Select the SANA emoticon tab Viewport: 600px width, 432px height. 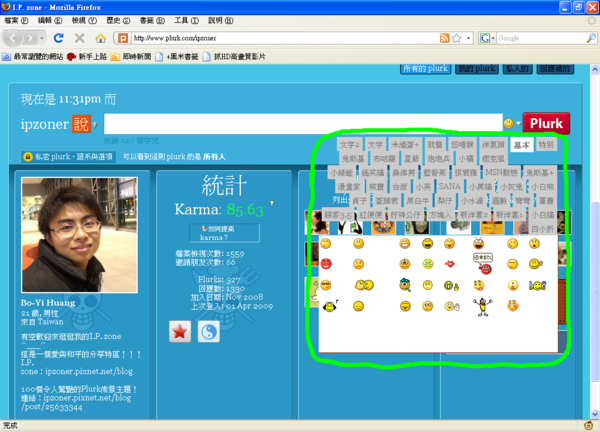coord(449,186)
